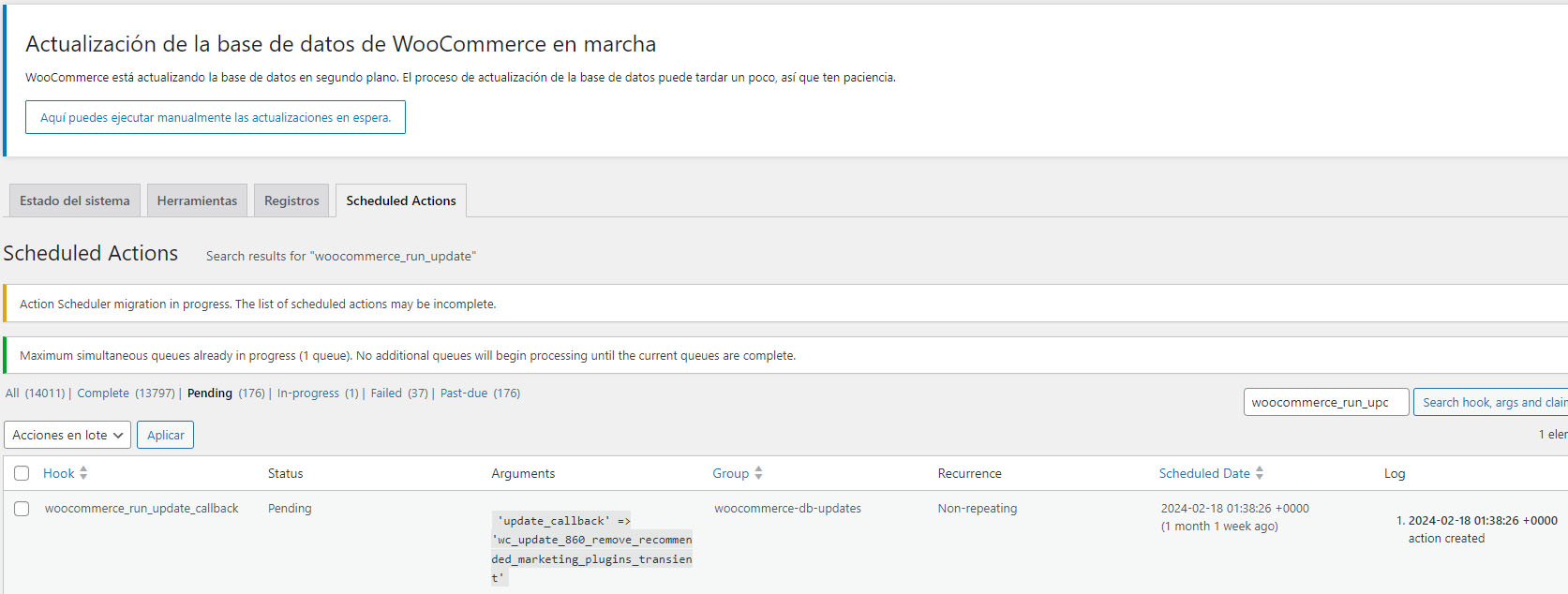Click the 2024-02-18 01:38:26 scheduled date value
Image resolution: width=1568 pixels, height=594 pixels.
(1235, 508)
